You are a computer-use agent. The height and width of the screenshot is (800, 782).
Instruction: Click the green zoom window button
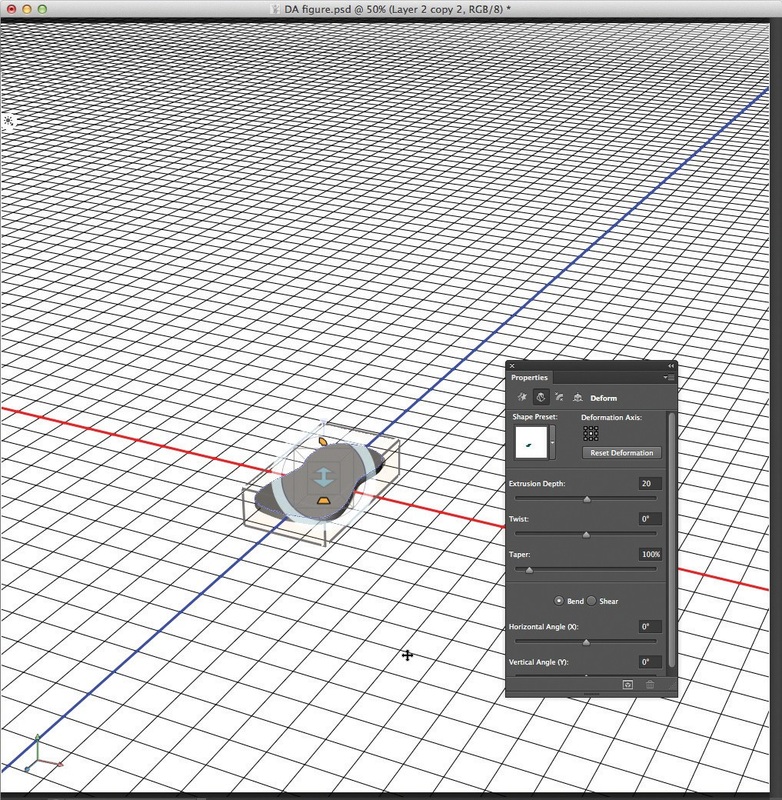point(42,9)
